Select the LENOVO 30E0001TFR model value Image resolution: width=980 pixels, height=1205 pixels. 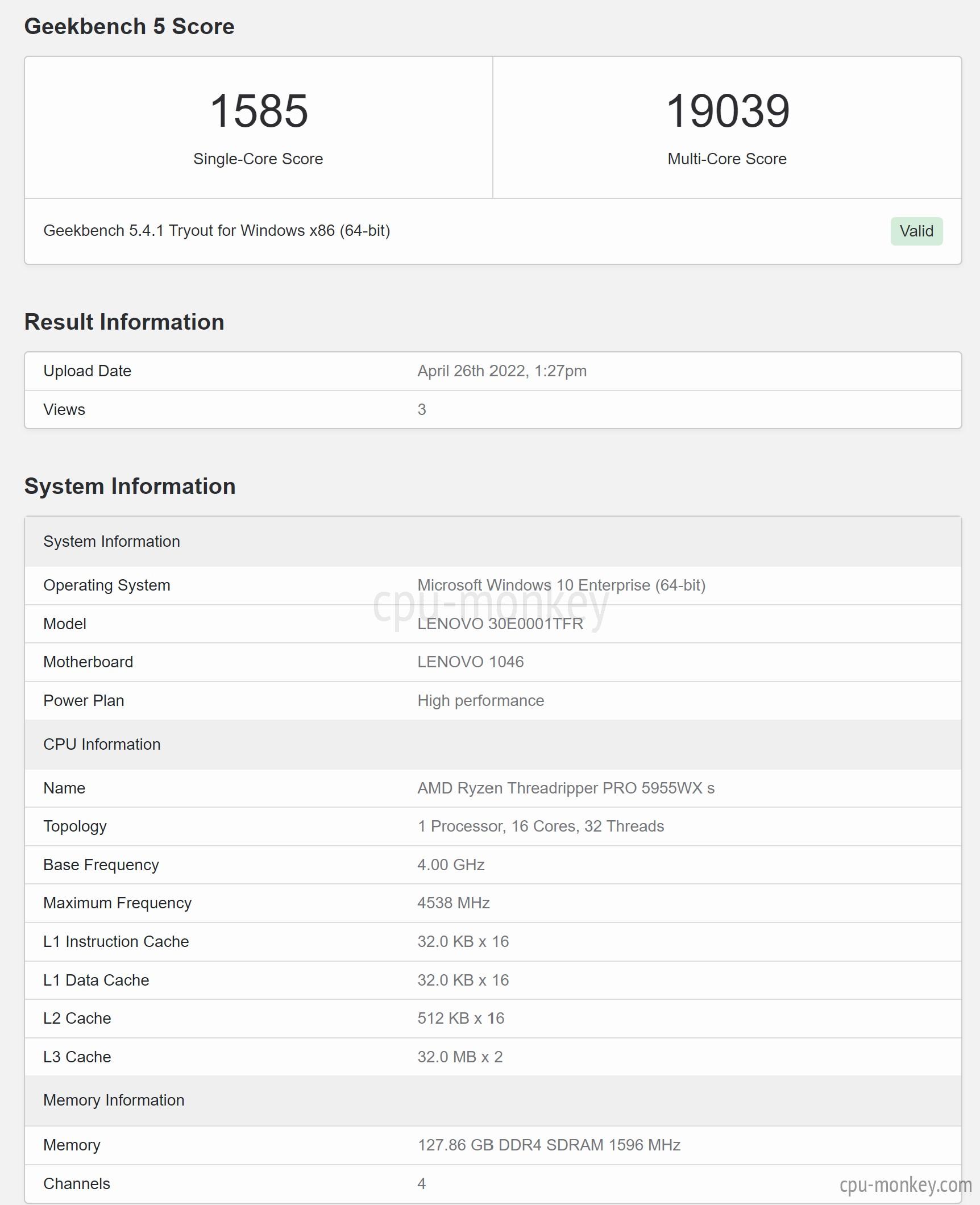click(x=500, y=624)
